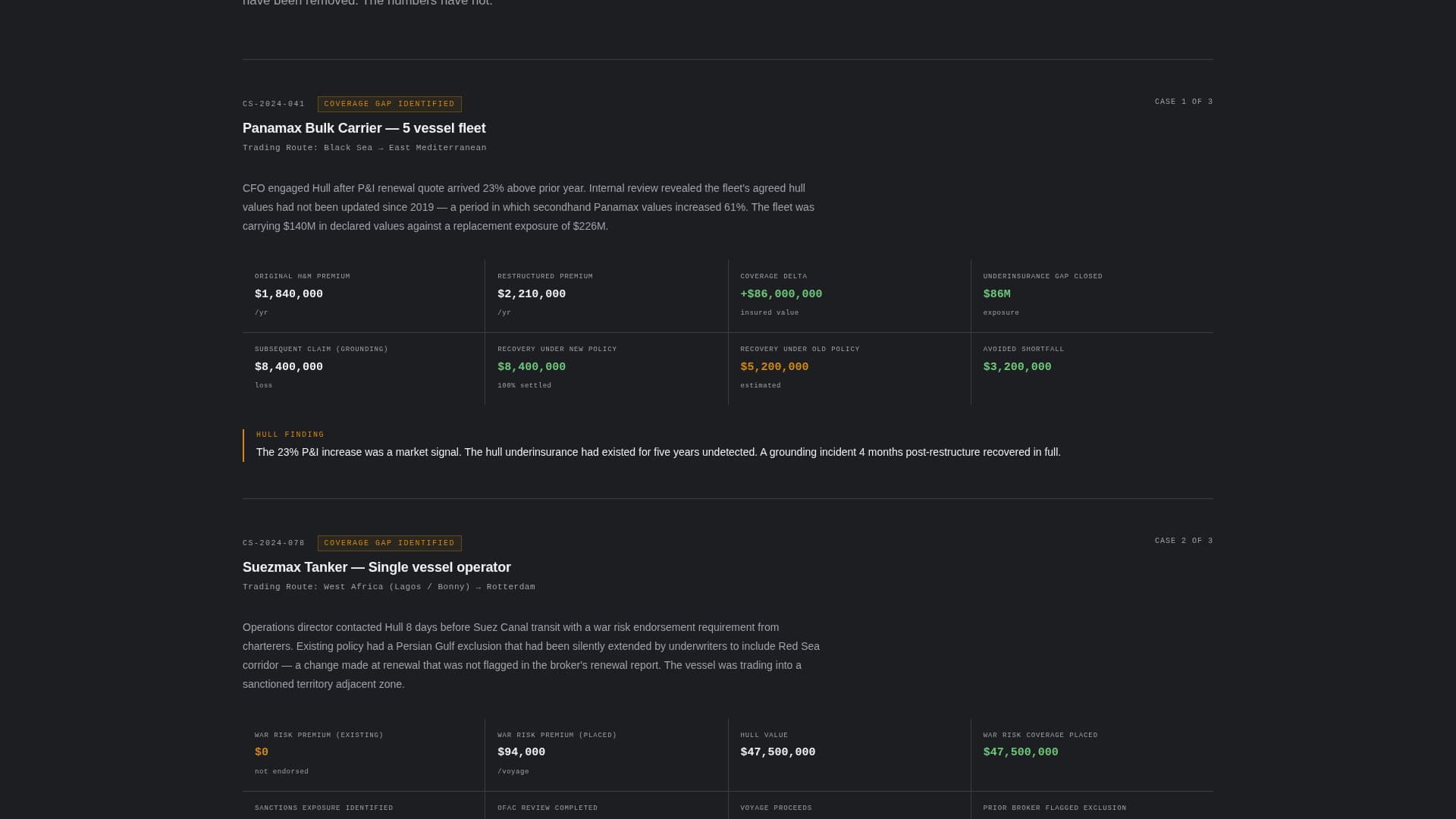This screenshot has width=1456, height=819.
Task: Click the CASE 1 OF 3 label
Action: [1184, 102]
